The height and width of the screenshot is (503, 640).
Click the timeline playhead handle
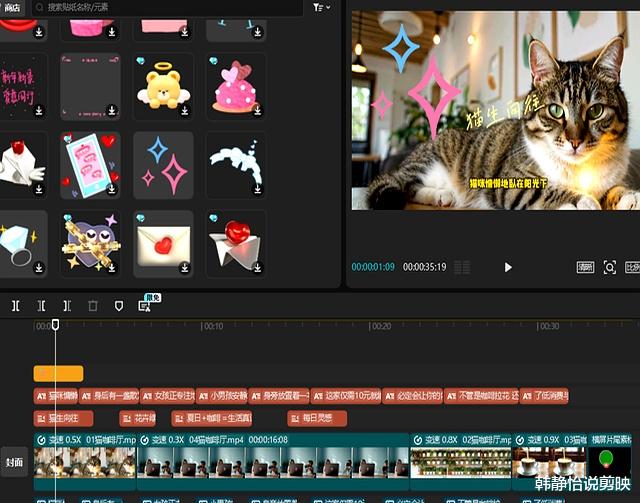pos(55,325)
